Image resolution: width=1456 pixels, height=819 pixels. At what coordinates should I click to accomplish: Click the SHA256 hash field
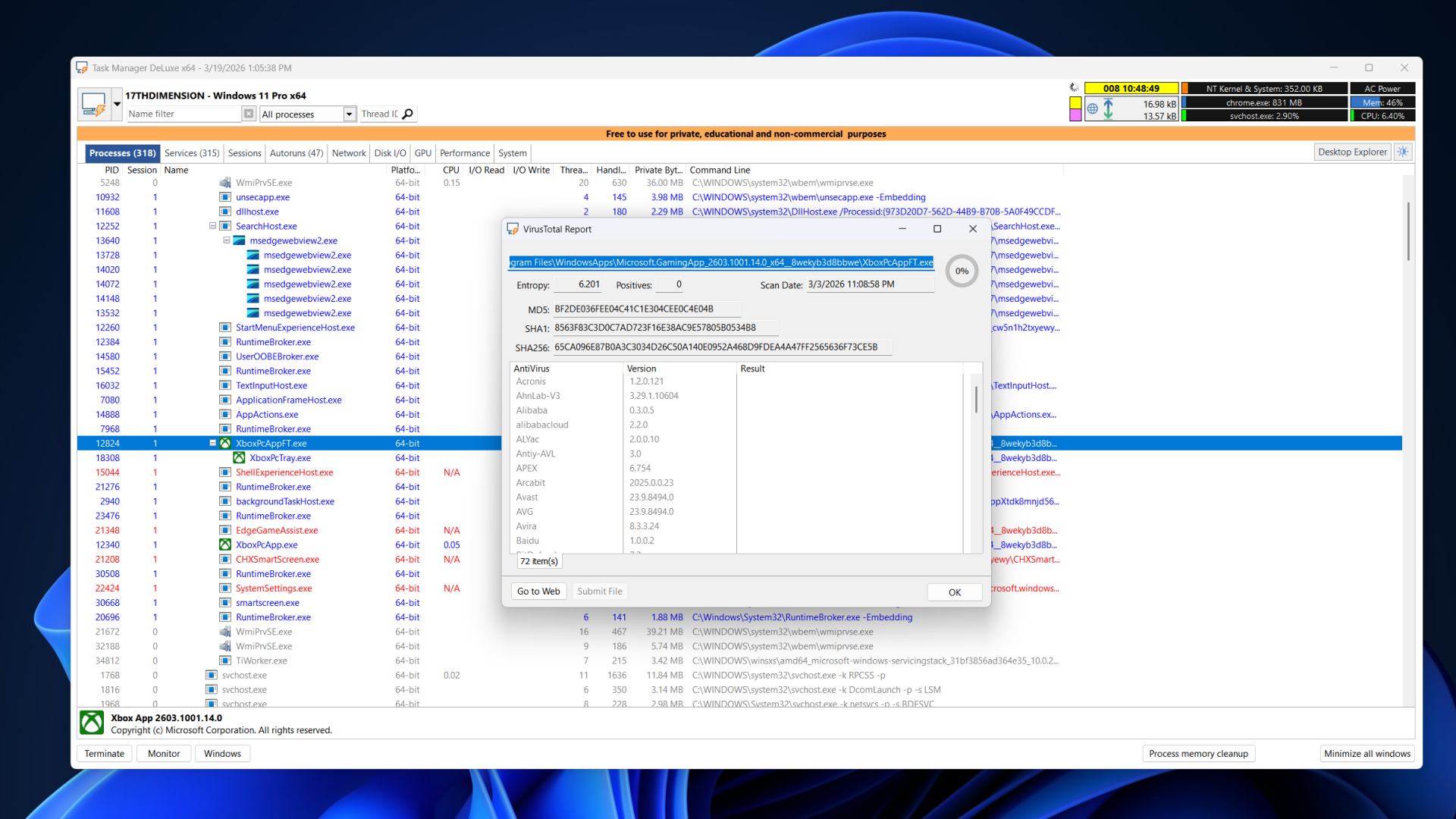[723, 347]
